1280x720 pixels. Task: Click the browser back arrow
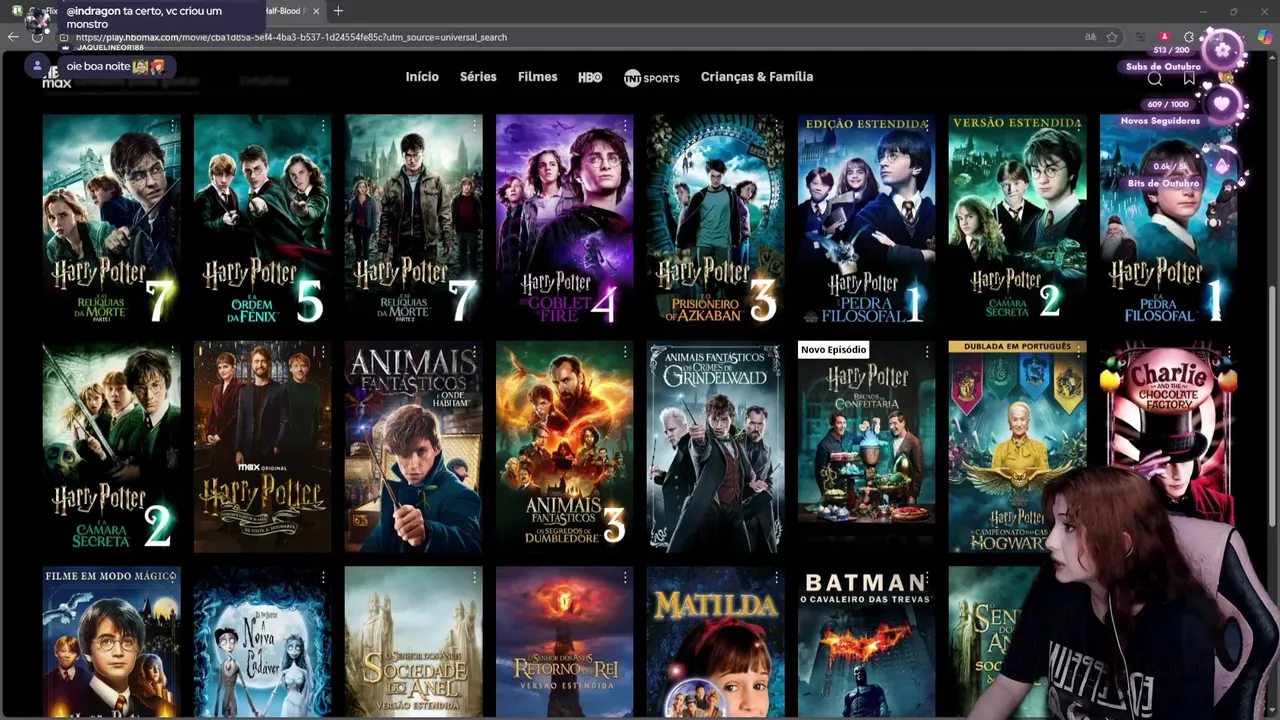13,37
